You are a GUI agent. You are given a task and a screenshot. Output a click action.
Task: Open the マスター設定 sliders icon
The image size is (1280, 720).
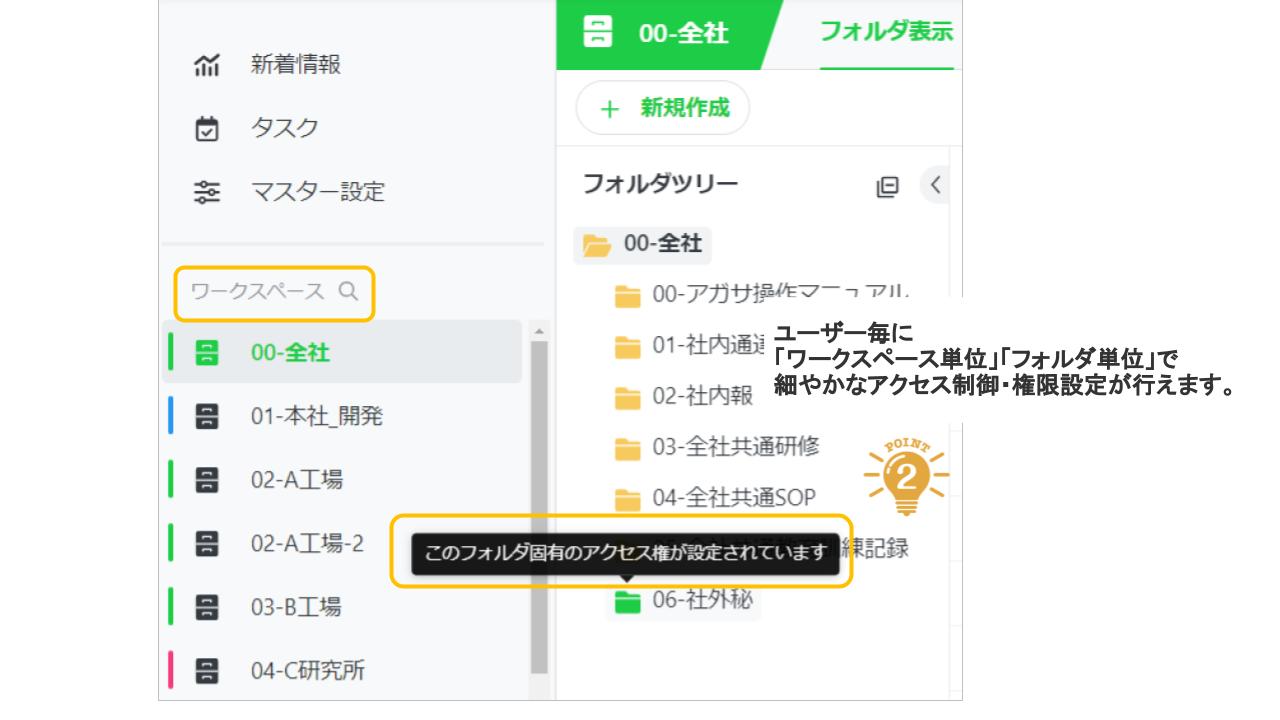click(207, 192)
